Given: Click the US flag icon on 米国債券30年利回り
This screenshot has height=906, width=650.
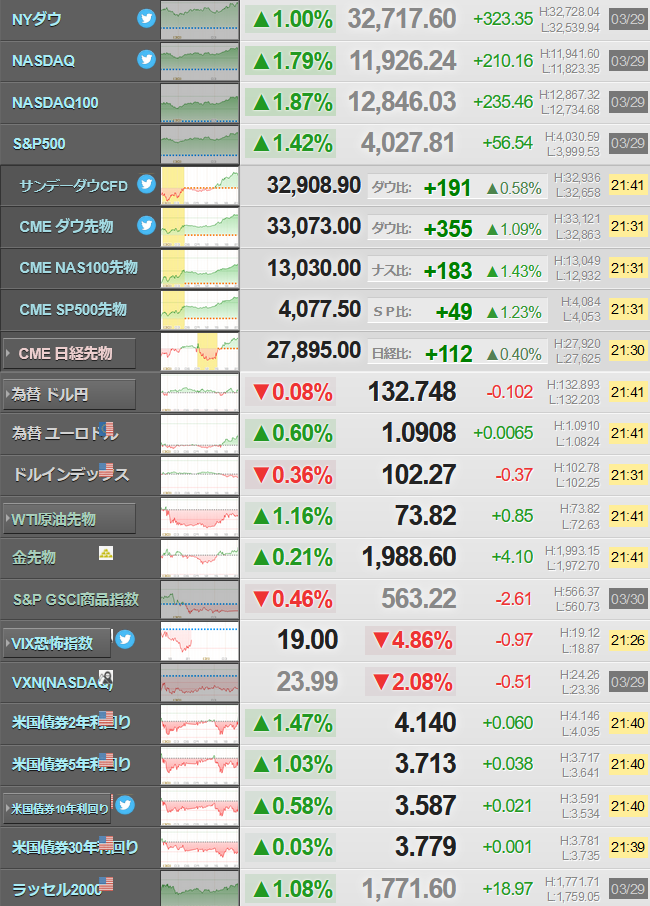Looking at the screenshot, I should point(106,842).
